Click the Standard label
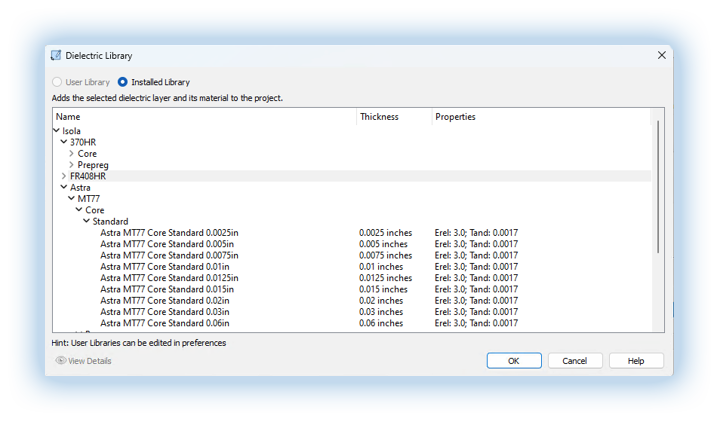The height and width of the screenshot is (421, 719). tap(111, 221)
